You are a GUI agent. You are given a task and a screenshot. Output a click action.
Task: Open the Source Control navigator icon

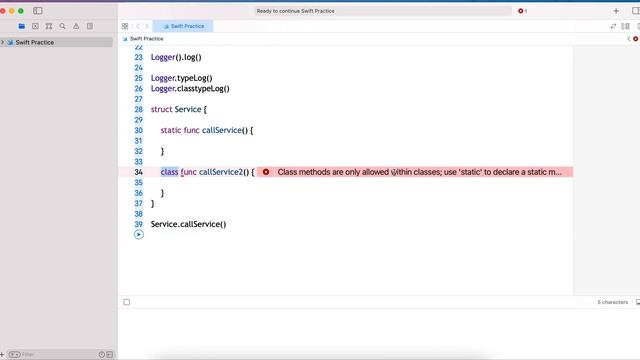point(36,26)
